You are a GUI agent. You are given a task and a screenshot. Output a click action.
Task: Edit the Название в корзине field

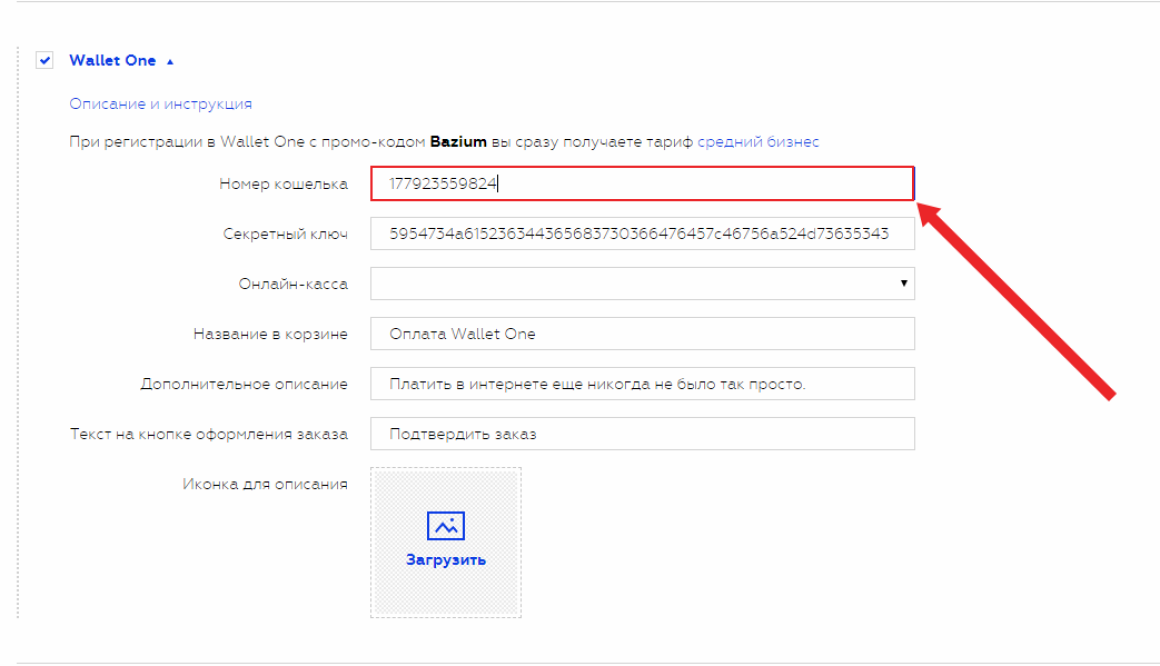(642, 334)
